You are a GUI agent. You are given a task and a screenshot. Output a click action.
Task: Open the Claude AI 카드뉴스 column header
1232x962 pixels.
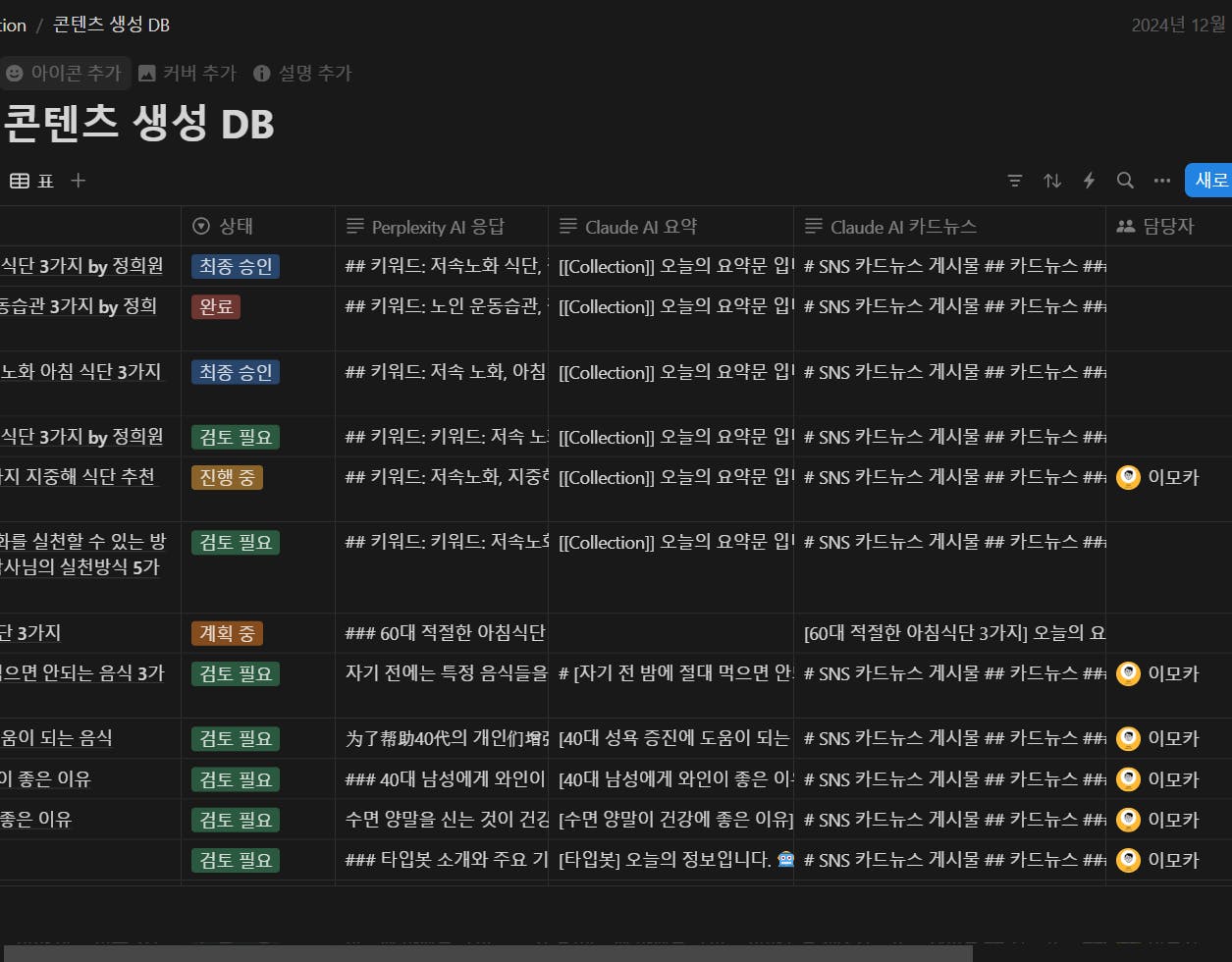(949, 226)
